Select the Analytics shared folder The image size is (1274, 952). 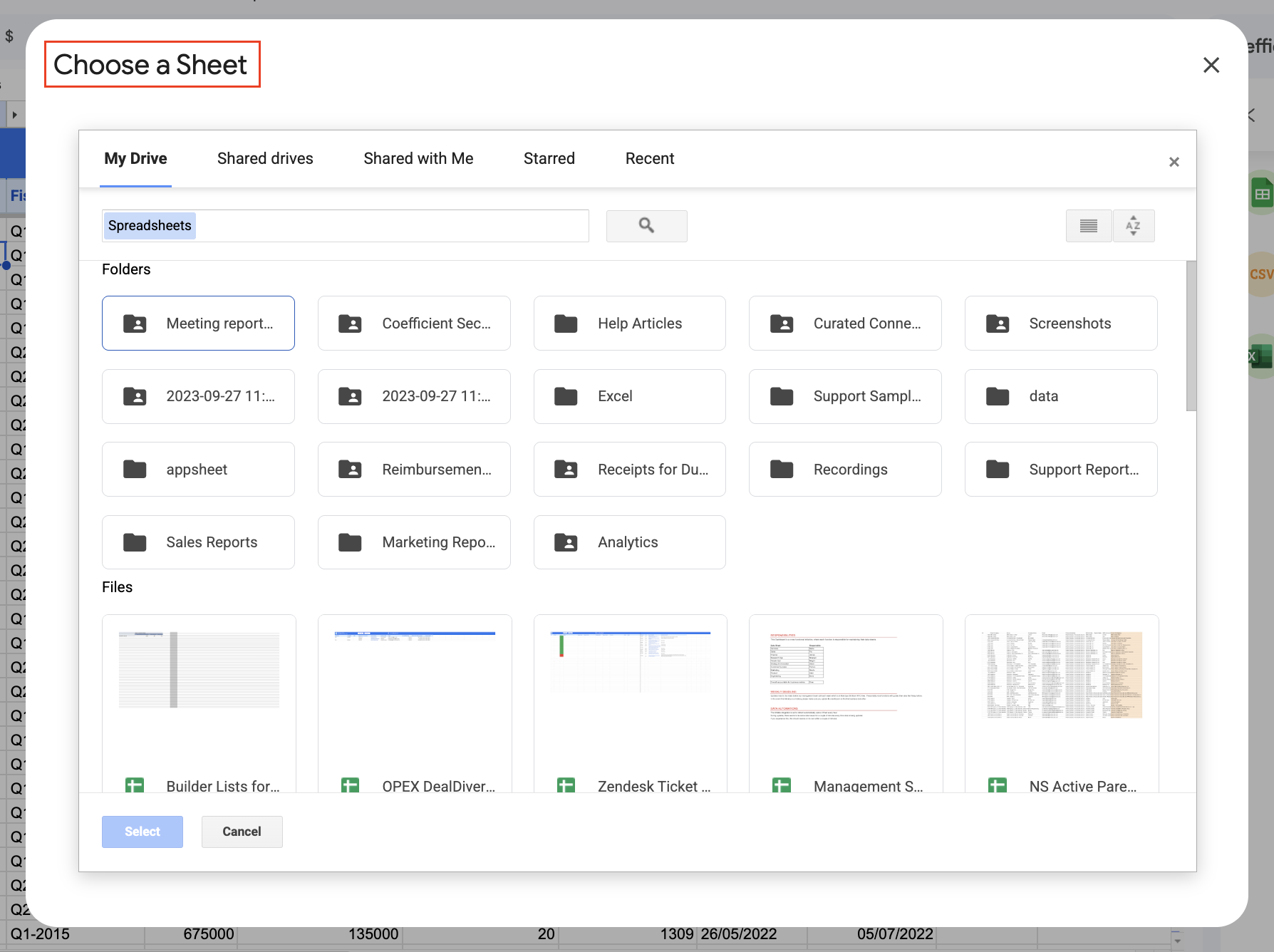tap(629, 542)
